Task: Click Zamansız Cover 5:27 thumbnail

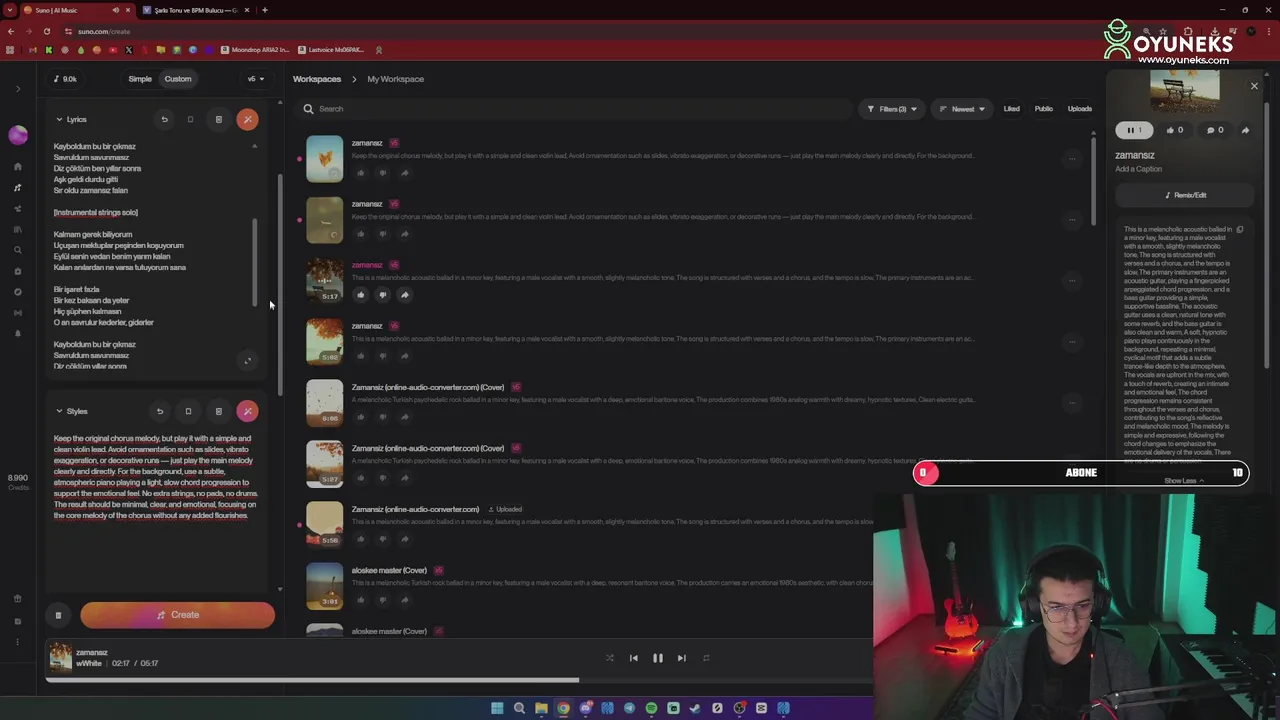Action: coord(324,464)
